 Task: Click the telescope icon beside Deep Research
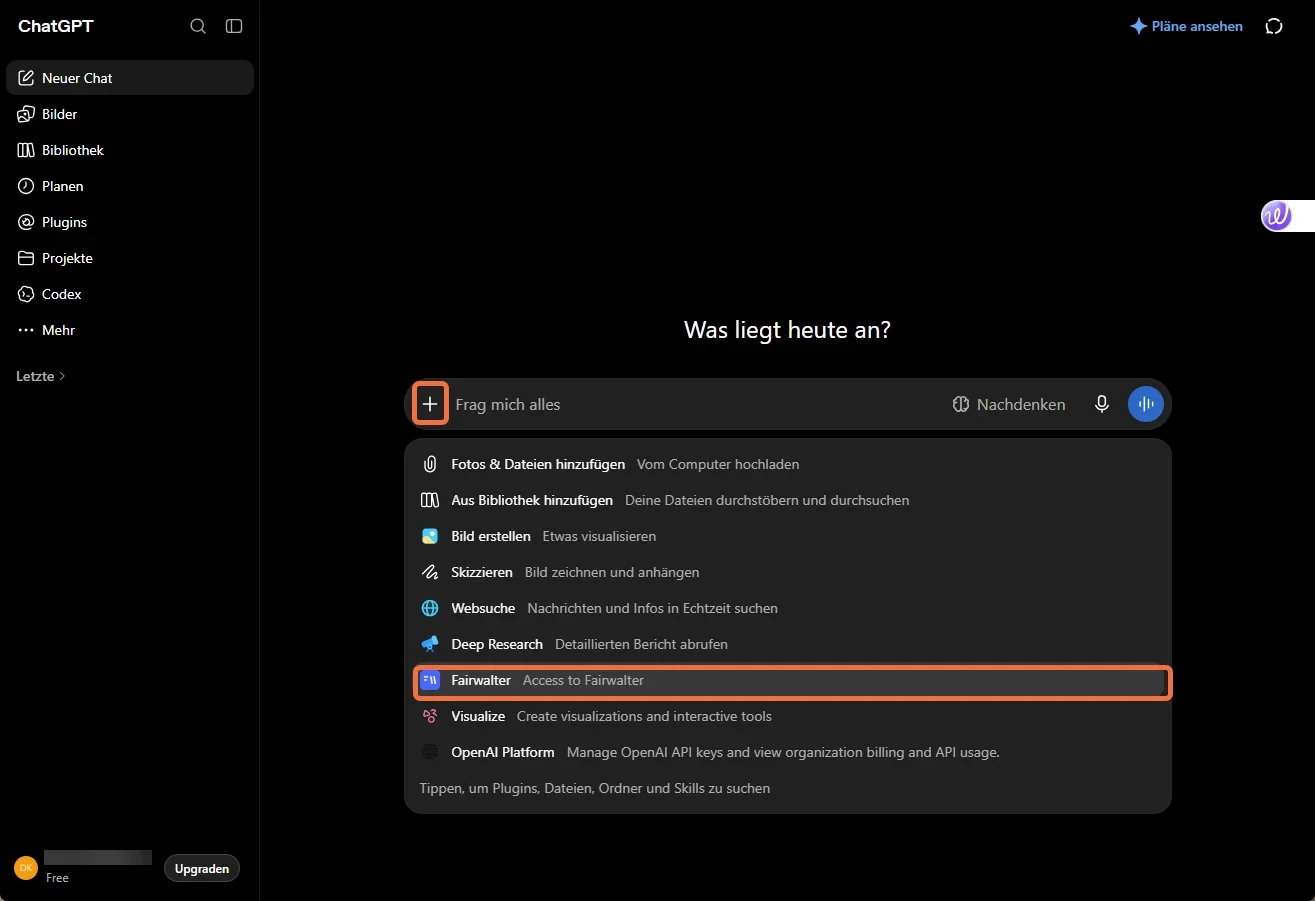pyautogui.click(x=430, y=644)
